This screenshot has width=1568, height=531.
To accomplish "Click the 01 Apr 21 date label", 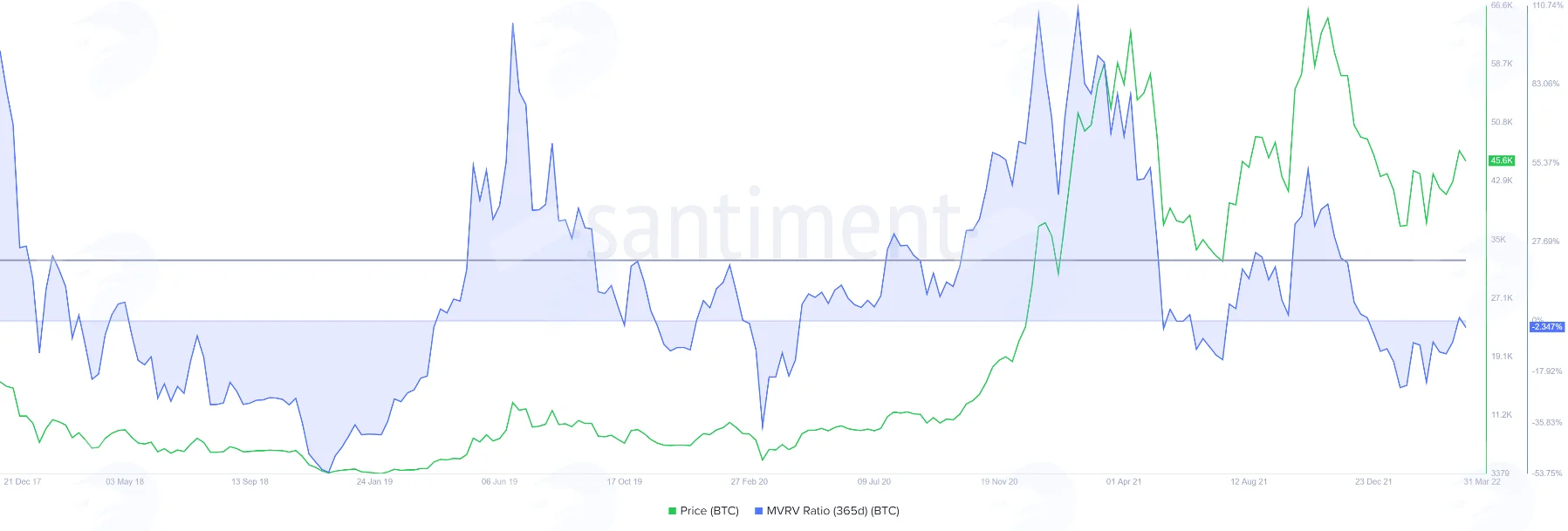I will (x=1124, y=481).
